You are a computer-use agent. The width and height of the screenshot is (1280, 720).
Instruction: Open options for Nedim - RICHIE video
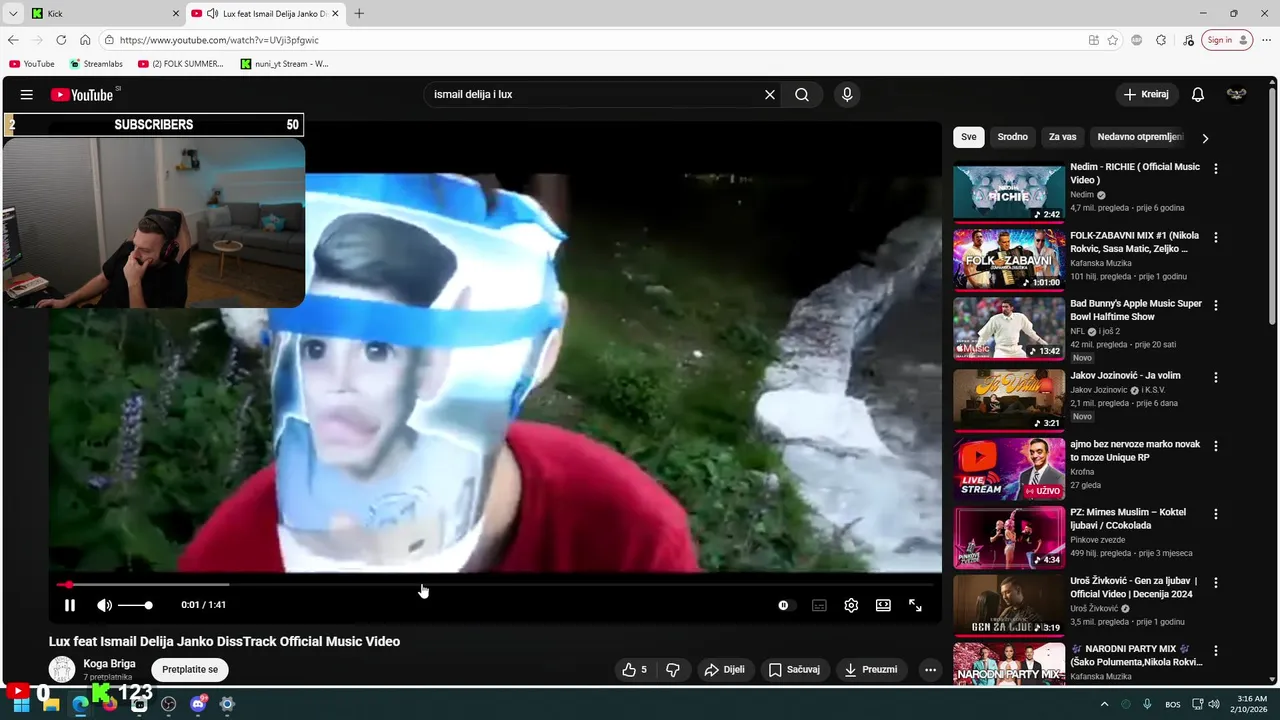tap(1216, 169)
